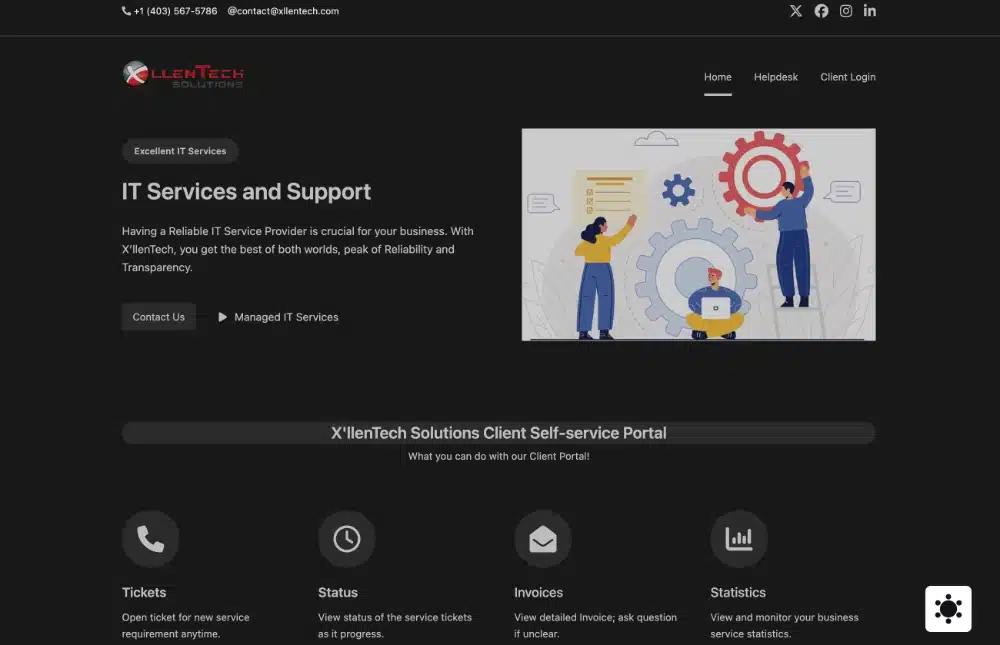Select the Home menu item
This screenshot has height=645, width=1000.
(x=717, y=77)
